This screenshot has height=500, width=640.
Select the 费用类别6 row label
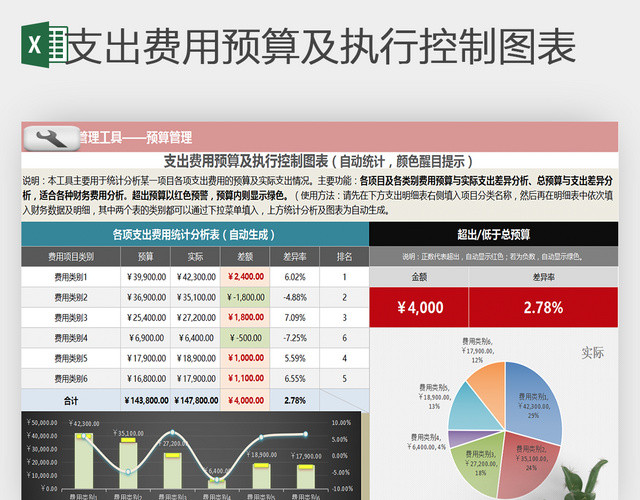71,379
